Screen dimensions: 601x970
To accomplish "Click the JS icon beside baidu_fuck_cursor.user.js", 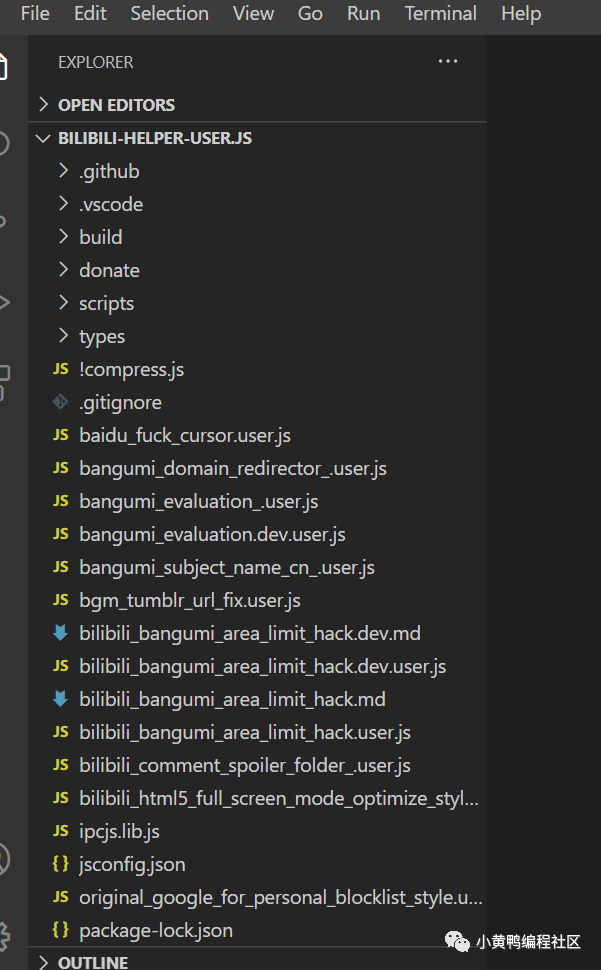I will tap(61, 435).
